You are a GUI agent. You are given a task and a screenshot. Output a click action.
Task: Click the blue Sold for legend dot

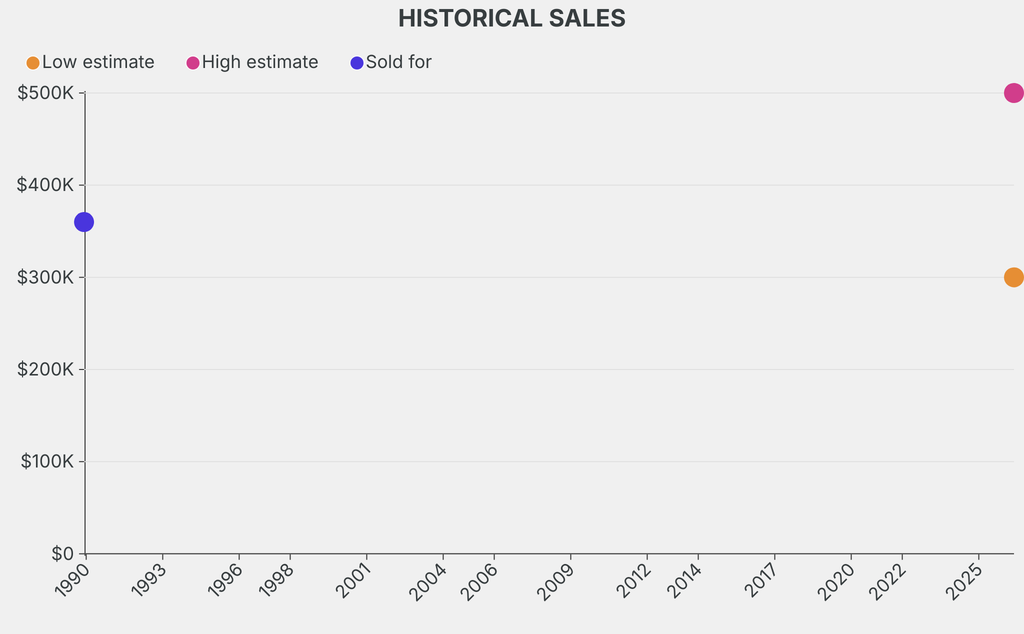[x=357, y=63]
